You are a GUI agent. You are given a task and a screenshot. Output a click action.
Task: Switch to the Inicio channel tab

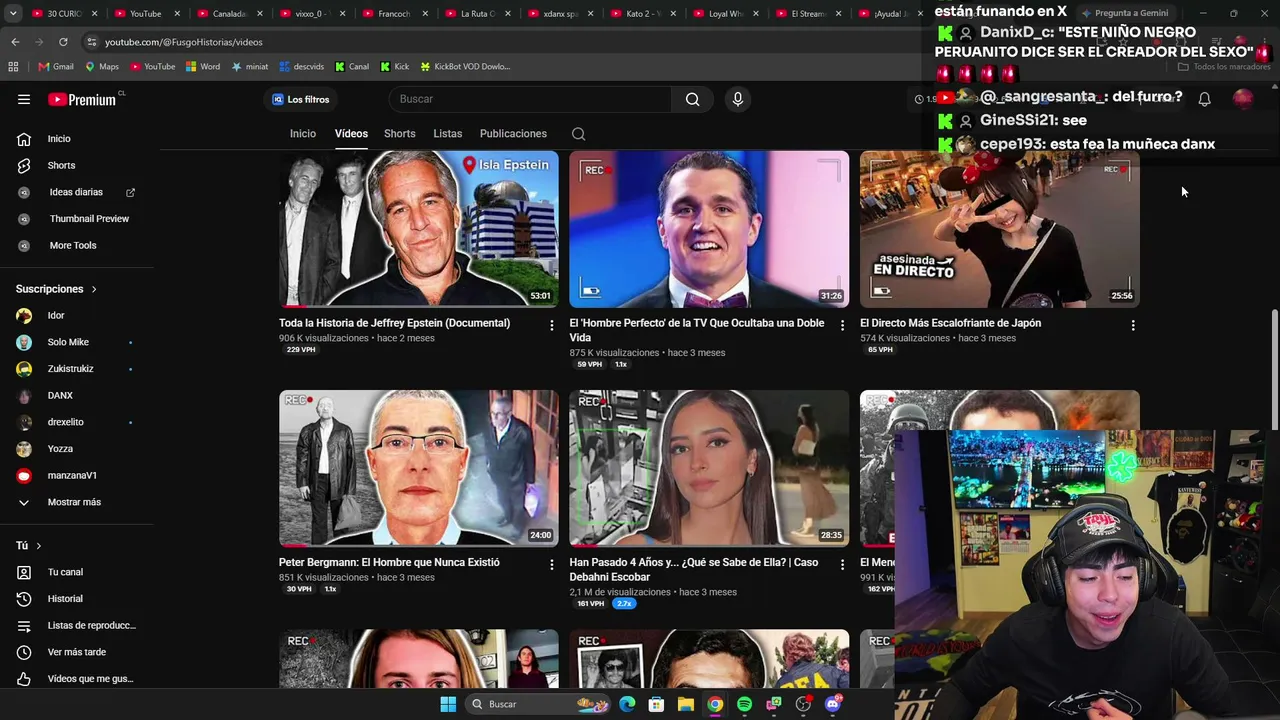pos(303,134)
